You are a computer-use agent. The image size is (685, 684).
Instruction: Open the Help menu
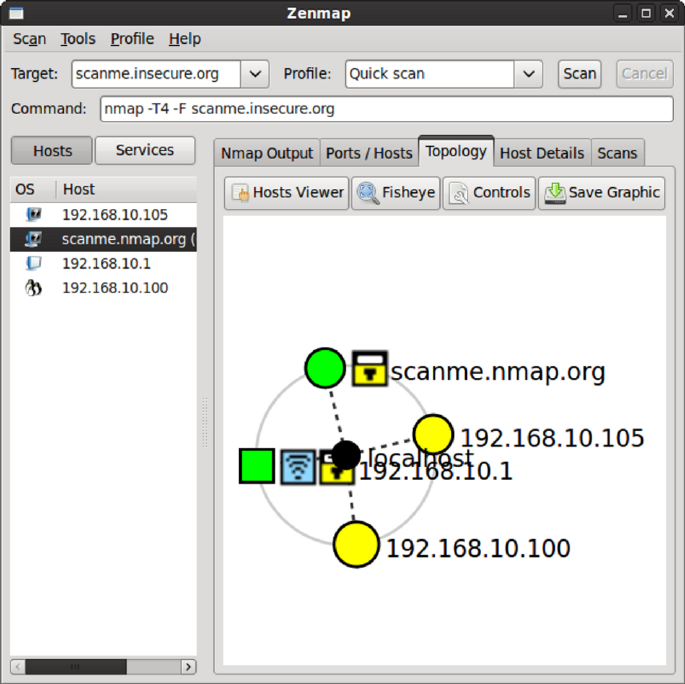click(x=185, y=39)
